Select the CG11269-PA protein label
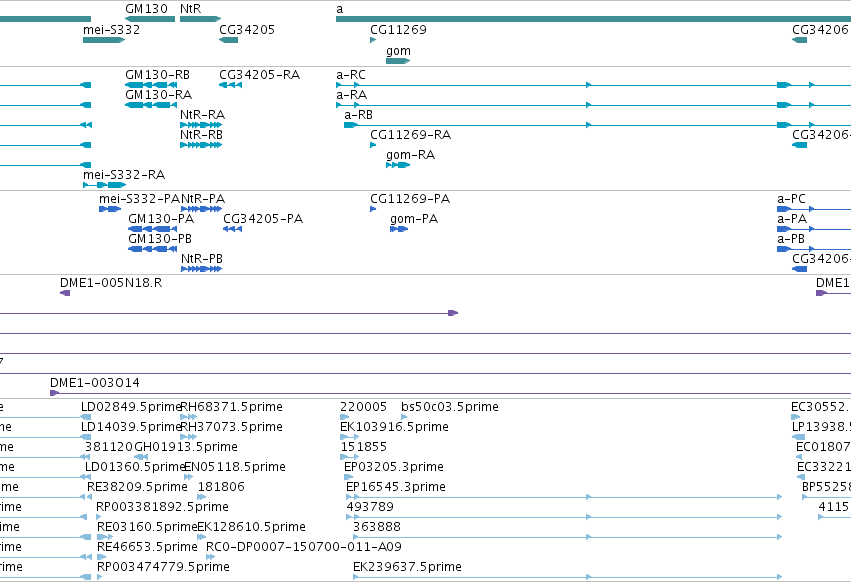This screenshot has height=582, width=851. click(x=410, y=199)
